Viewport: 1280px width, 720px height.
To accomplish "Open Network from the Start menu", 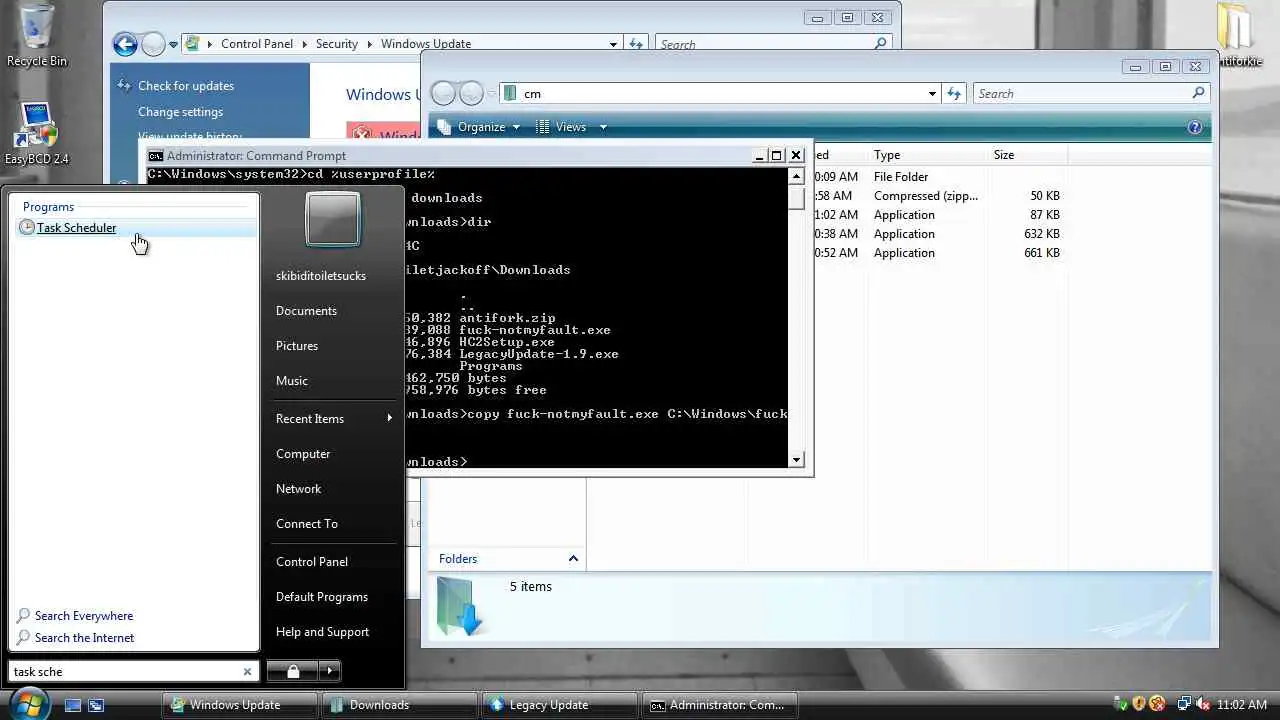I will click(x=298, y=489).
